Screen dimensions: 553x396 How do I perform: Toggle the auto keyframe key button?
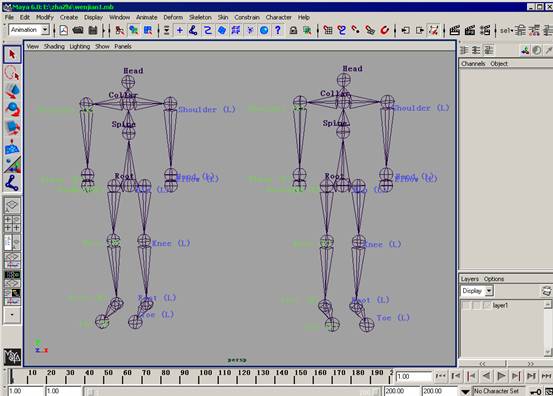pyautogui.click(x=536, y=391)
